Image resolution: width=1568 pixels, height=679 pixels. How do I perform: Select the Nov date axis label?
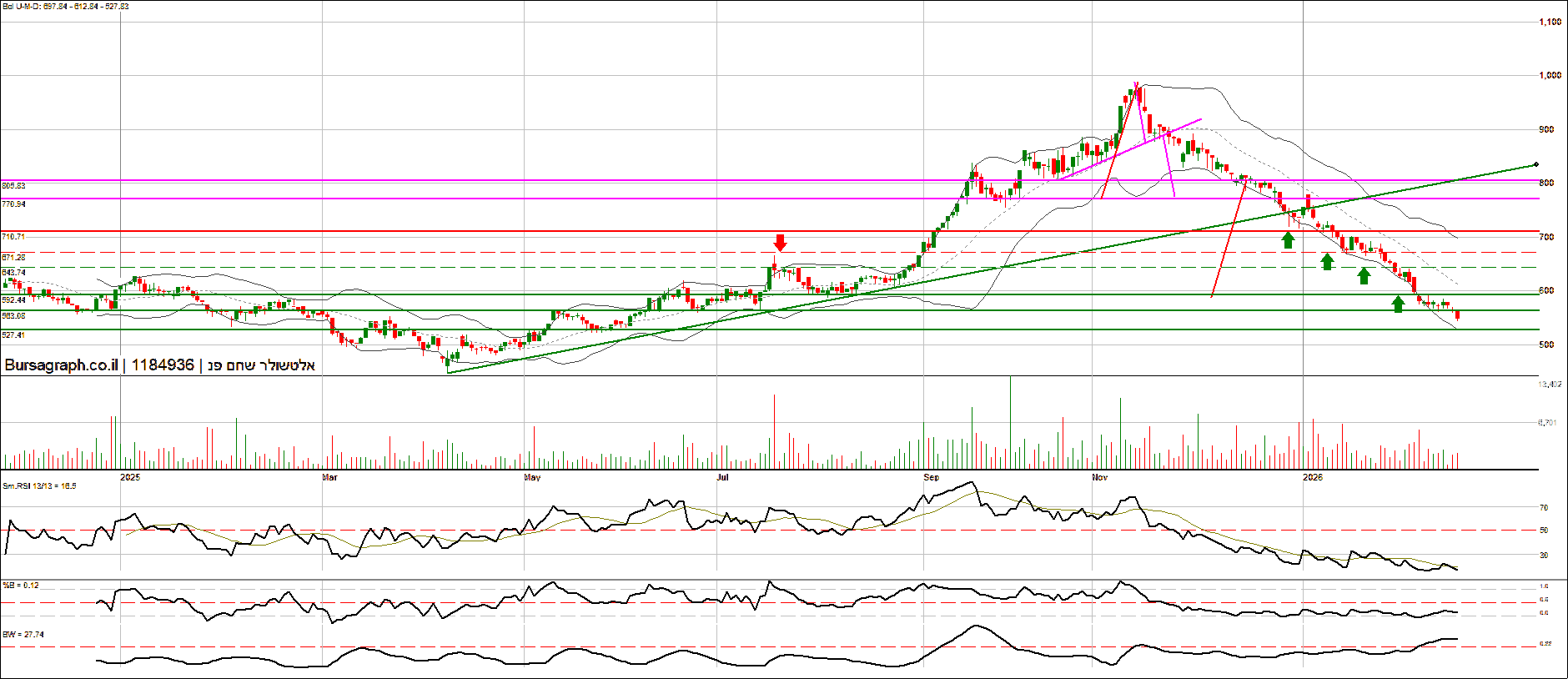[x=1099, y=477]
